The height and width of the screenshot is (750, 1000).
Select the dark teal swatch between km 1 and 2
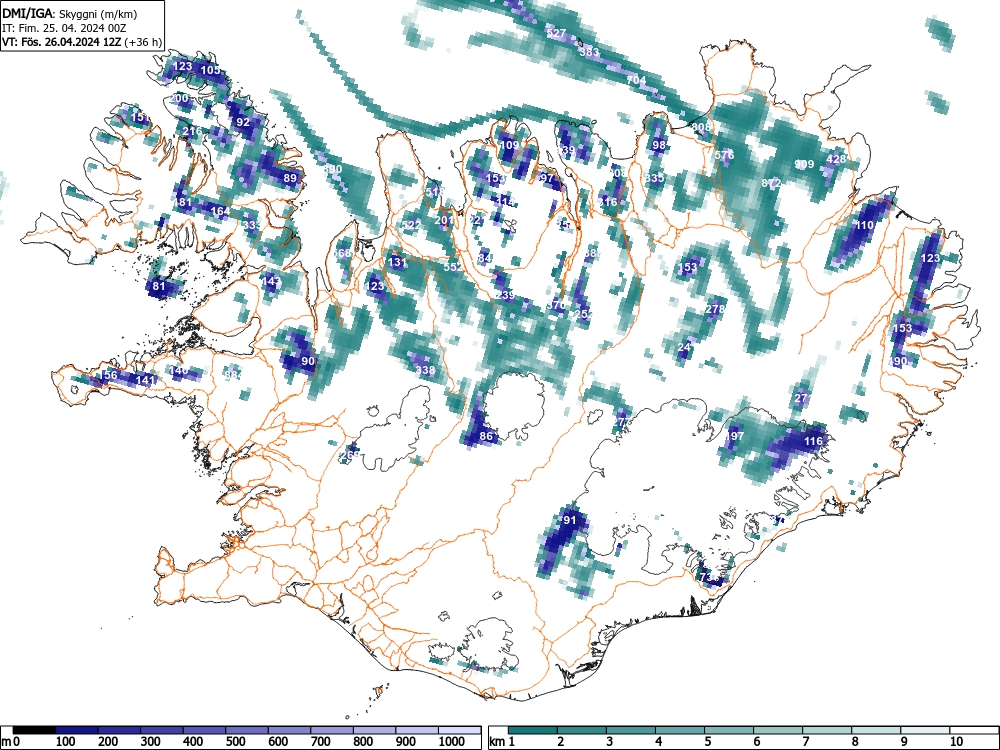tap(533, 730)
